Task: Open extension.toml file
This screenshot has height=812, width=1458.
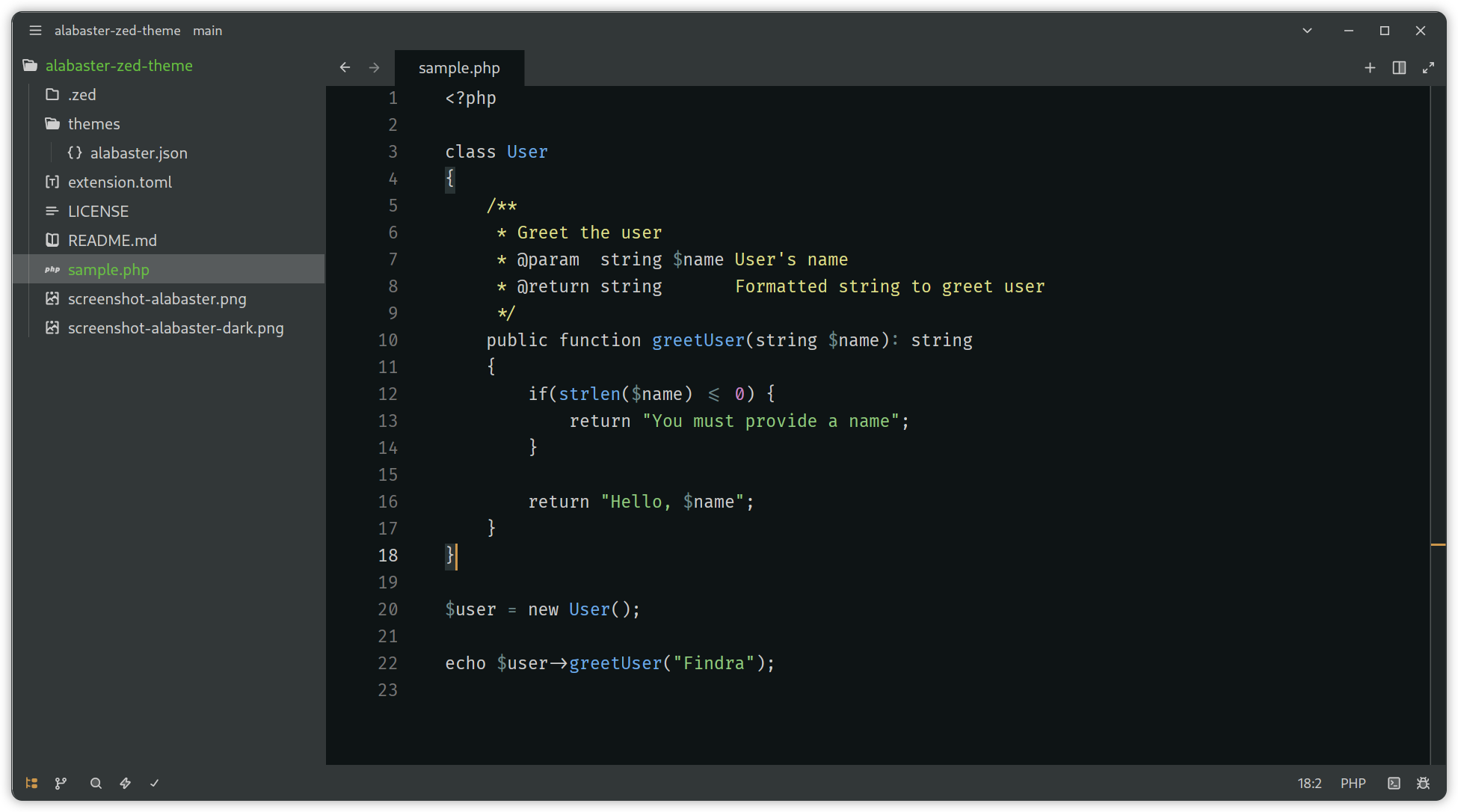Action: 168,182
